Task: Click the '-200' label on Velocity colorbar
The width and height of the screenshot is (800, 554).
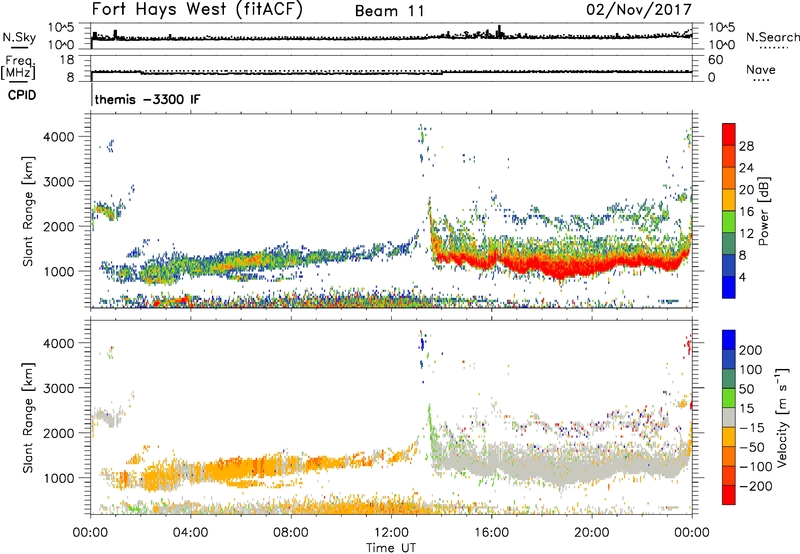Action: coord(756,486)
